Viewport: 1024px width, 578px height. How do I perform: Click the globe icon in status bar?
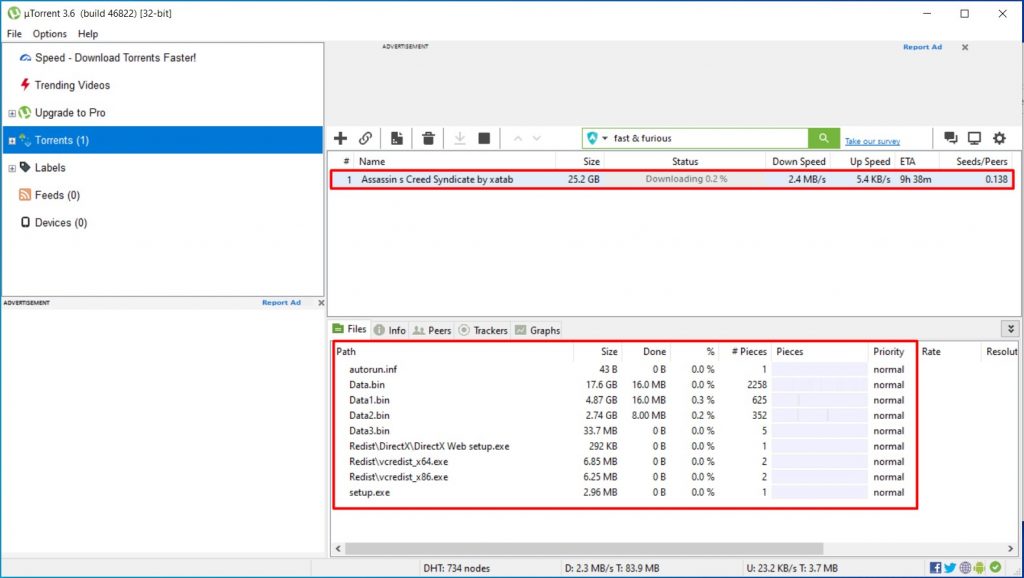[965, 568]
